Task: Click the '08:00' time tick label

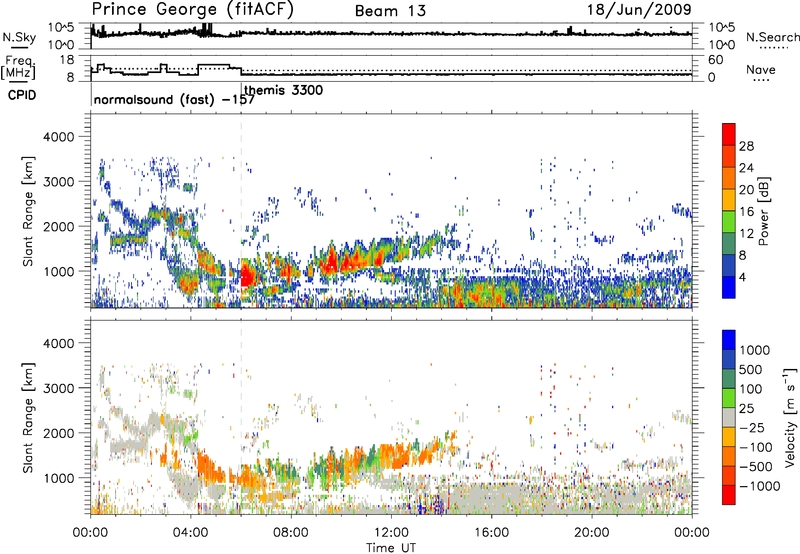Action: point(291,533)
